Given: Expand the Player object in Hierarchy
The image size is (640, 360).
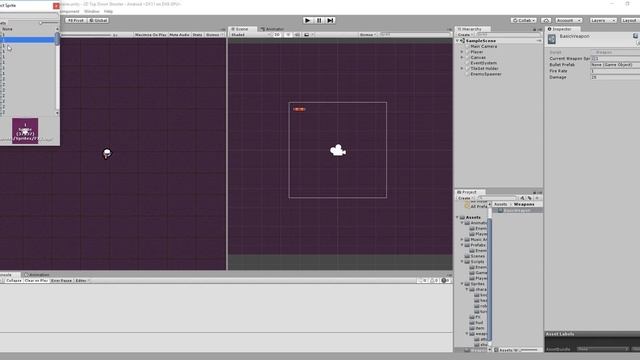Looking at the screenshot, I should pyautogui.click(x=462, y=52).
